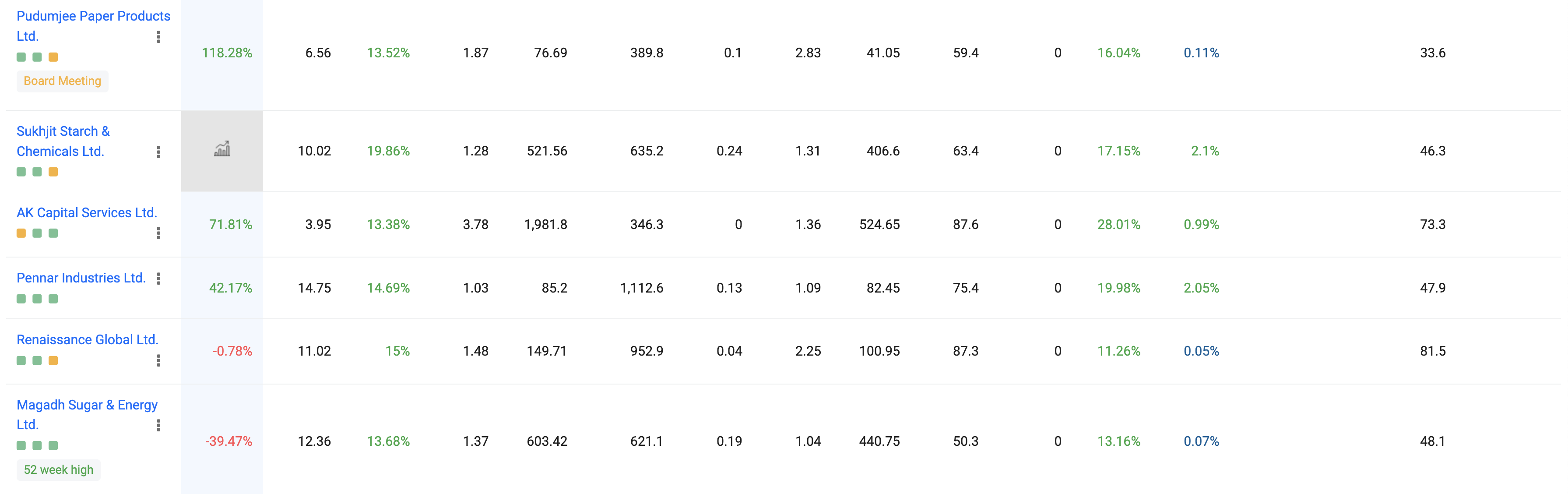Open Magadh Sugar & Energy Ltd. link
Screen dimensions: 1568x494
pyautogui.click(x=86, y=405)
